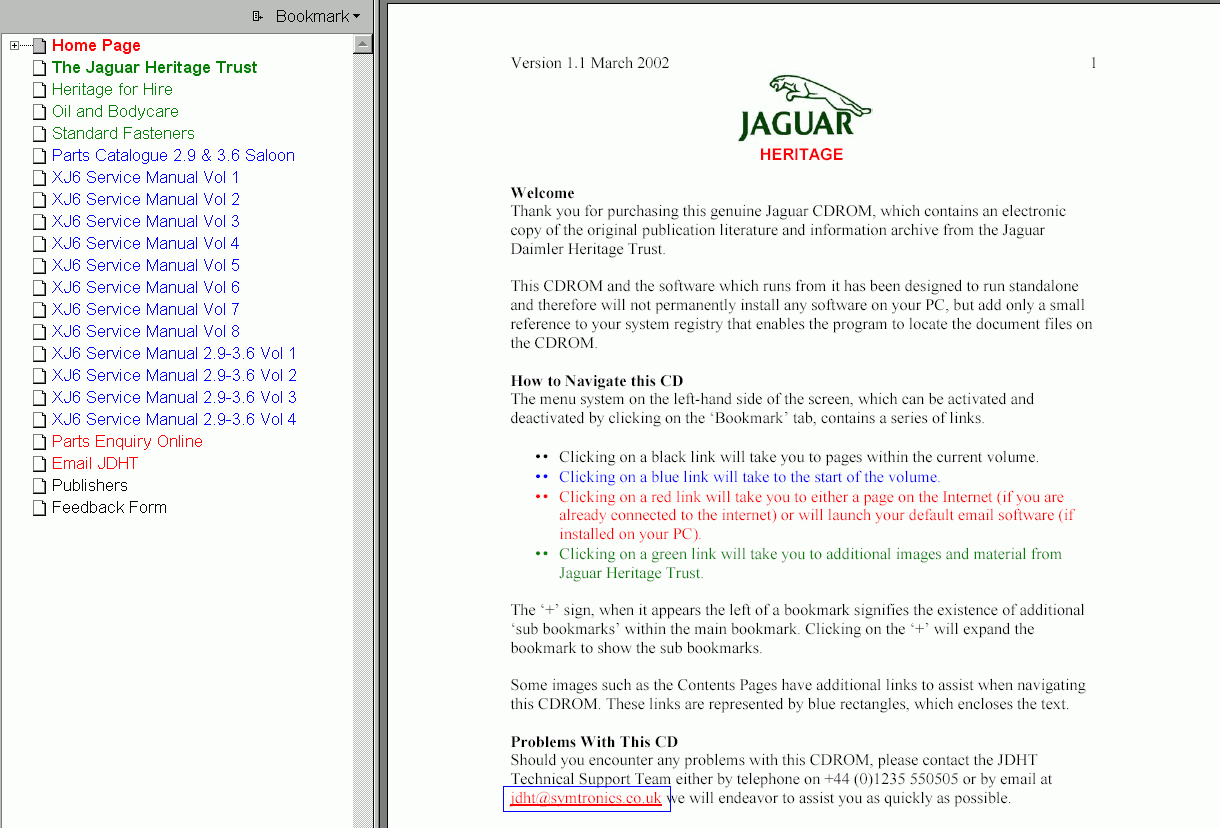The image size is (1220, 828).
Task: Open XJ6 Service Manual 2.9-3.6 Vol 1
Action: coord(174,353)
